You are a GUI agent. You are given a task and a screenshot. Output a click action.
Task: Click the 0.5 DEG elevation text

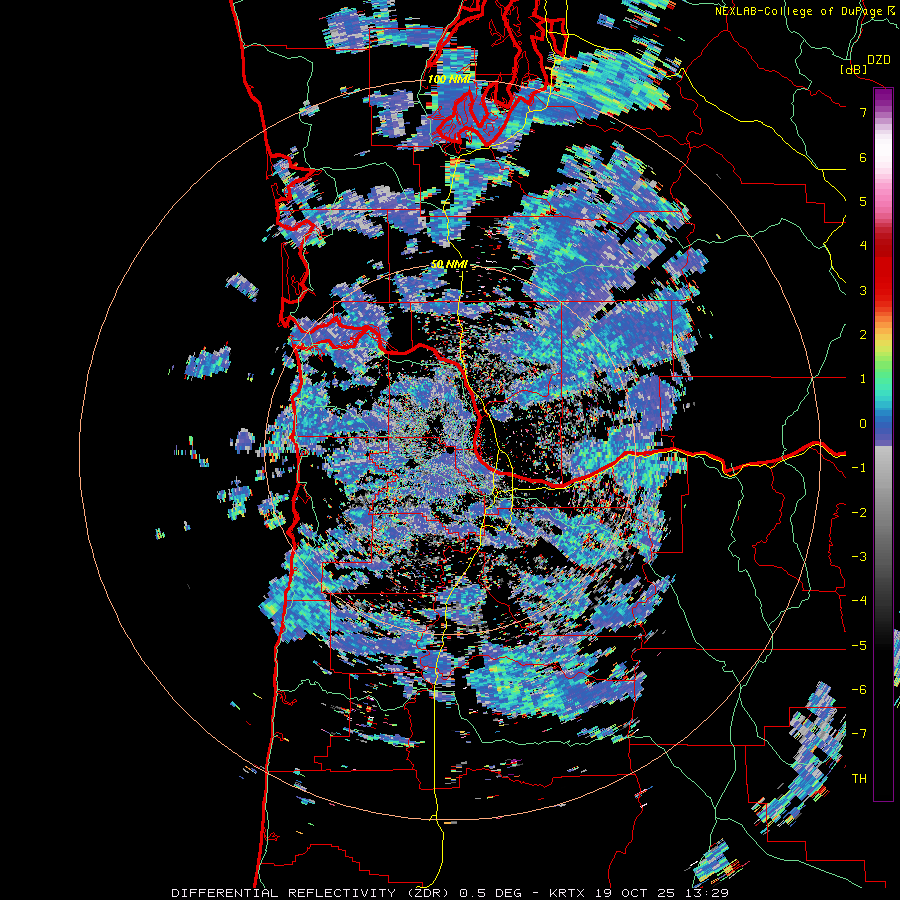pos(490,893)
